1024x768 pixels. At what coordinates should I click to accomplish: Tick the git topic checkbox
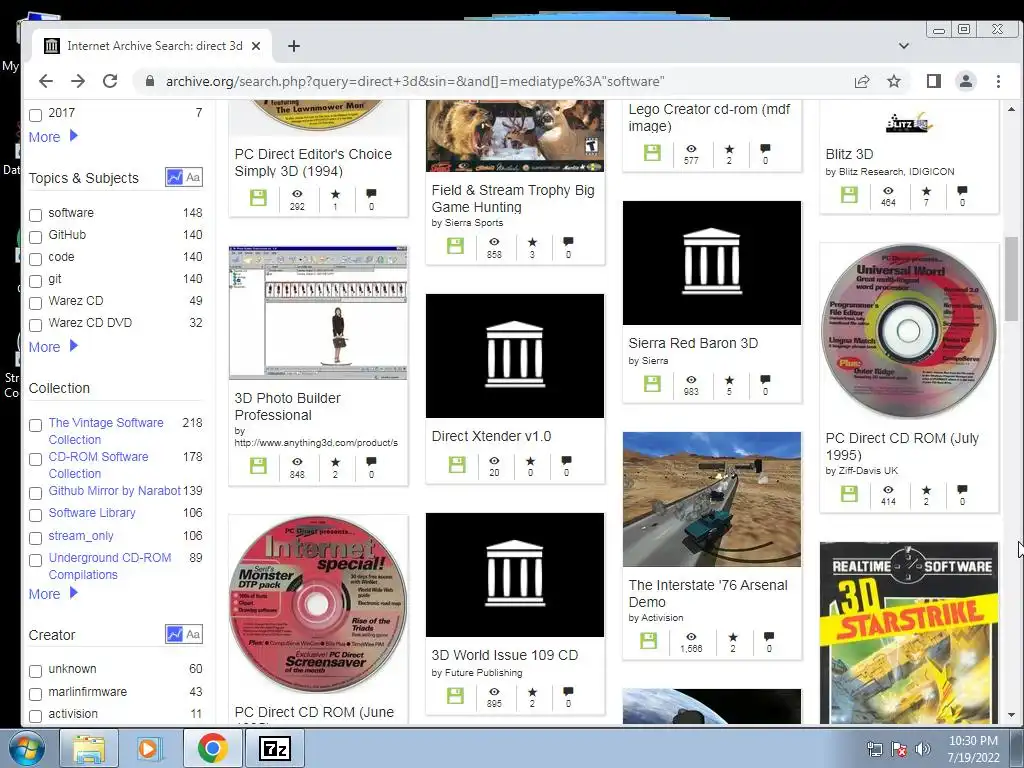36,281
